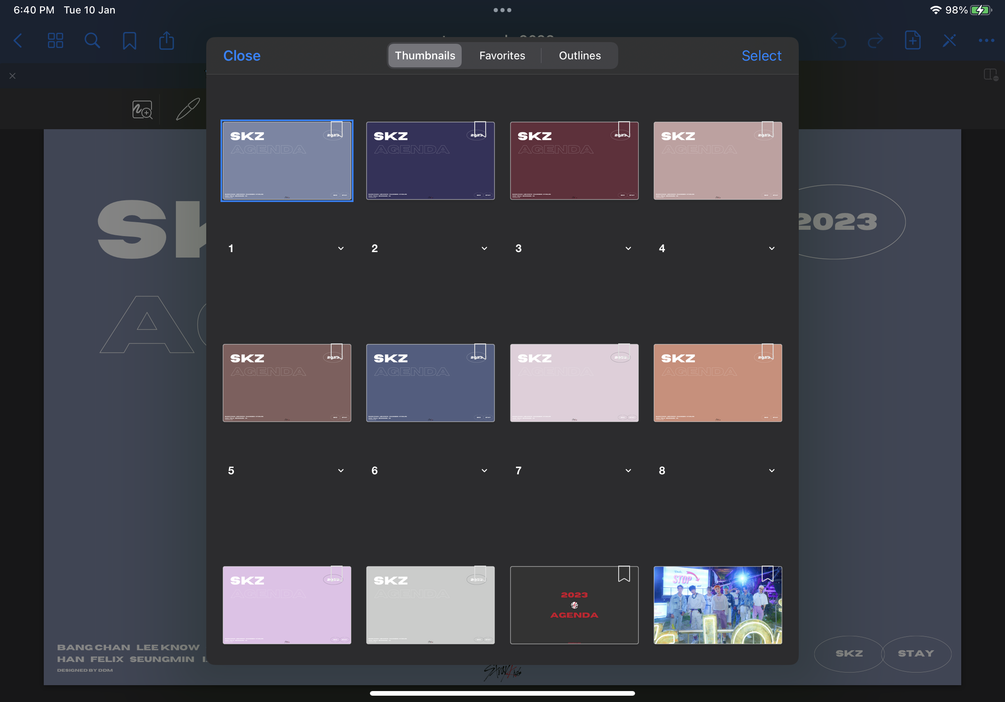Switch to the Favorites tab
This screenshot has width=1005, height=702.
coord(502,56)
